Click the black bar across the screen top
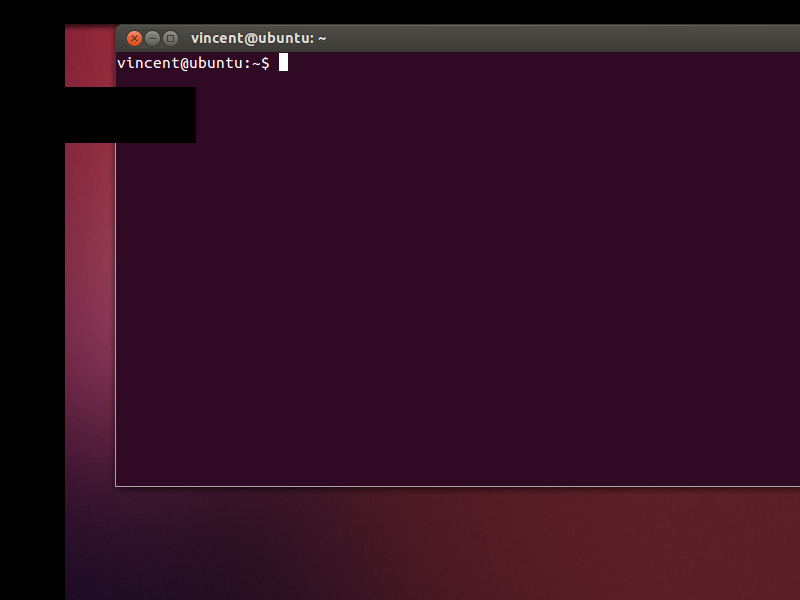 (x=400, y=10)
